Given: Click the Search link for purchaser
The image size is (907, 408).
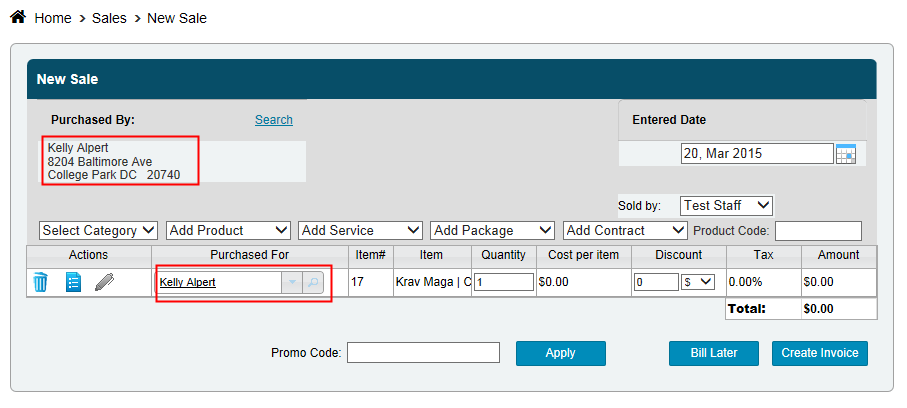Looking at the screenshot, I should [273, 120].
